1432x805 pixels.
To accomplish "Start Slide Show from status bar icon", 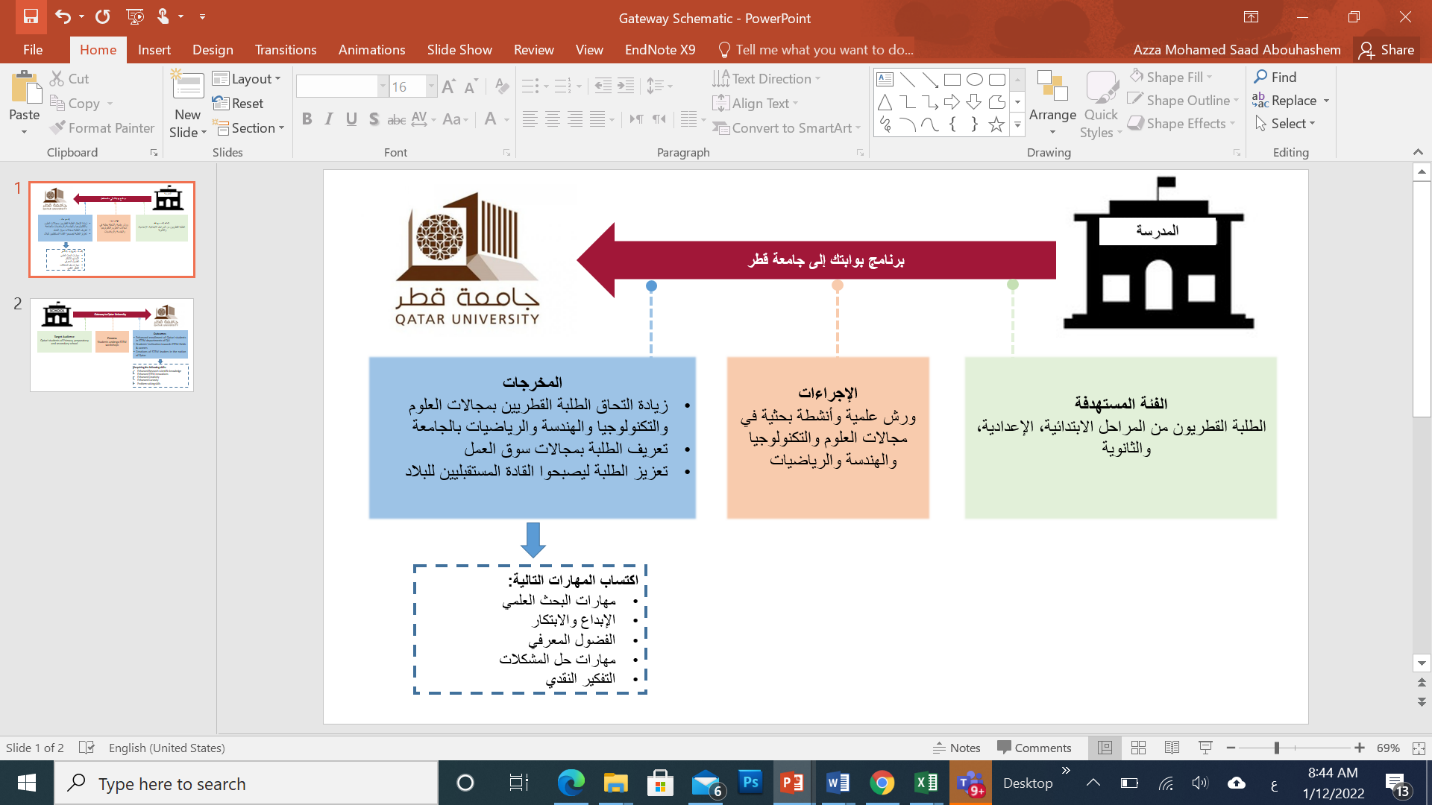I will click(1205, 748).
